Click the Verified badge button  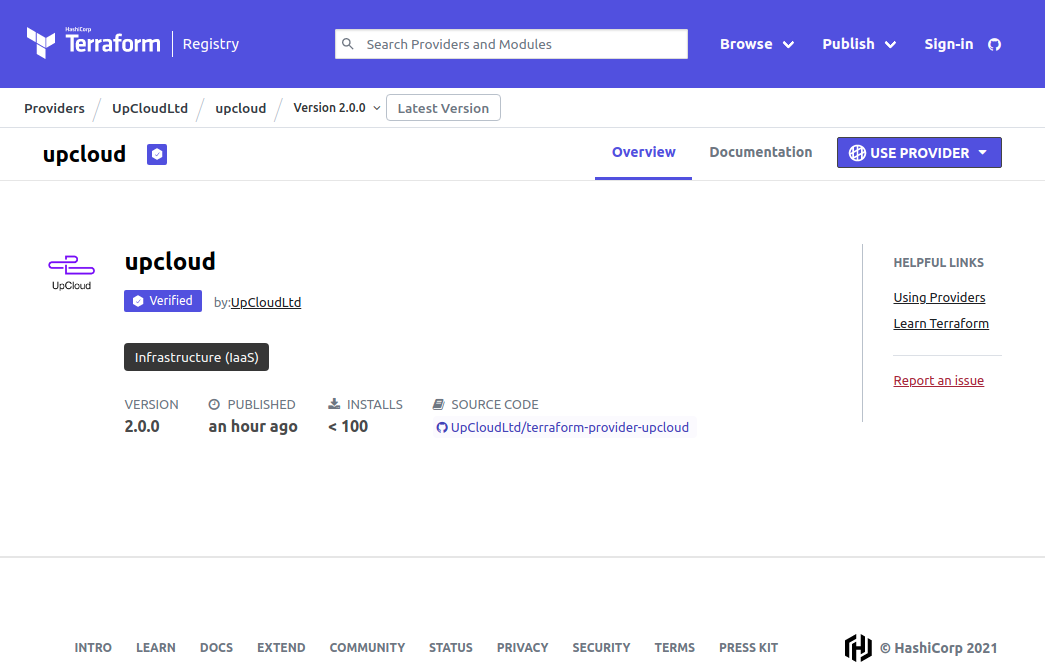click(163, 301)
